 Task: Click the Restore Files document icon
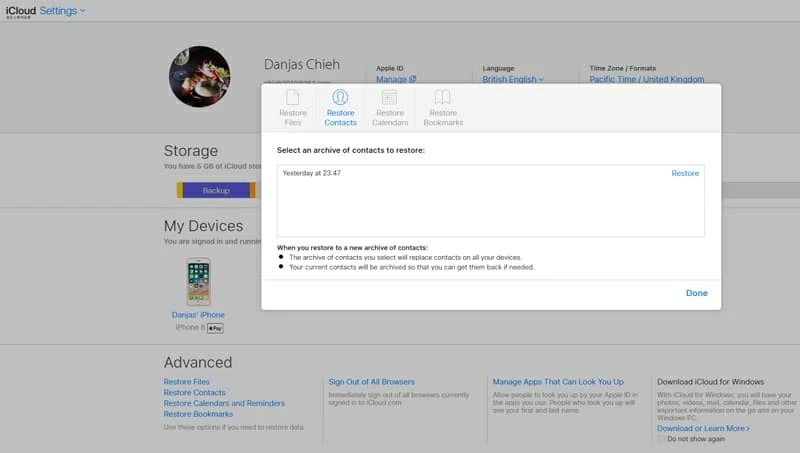coord(292,98)
